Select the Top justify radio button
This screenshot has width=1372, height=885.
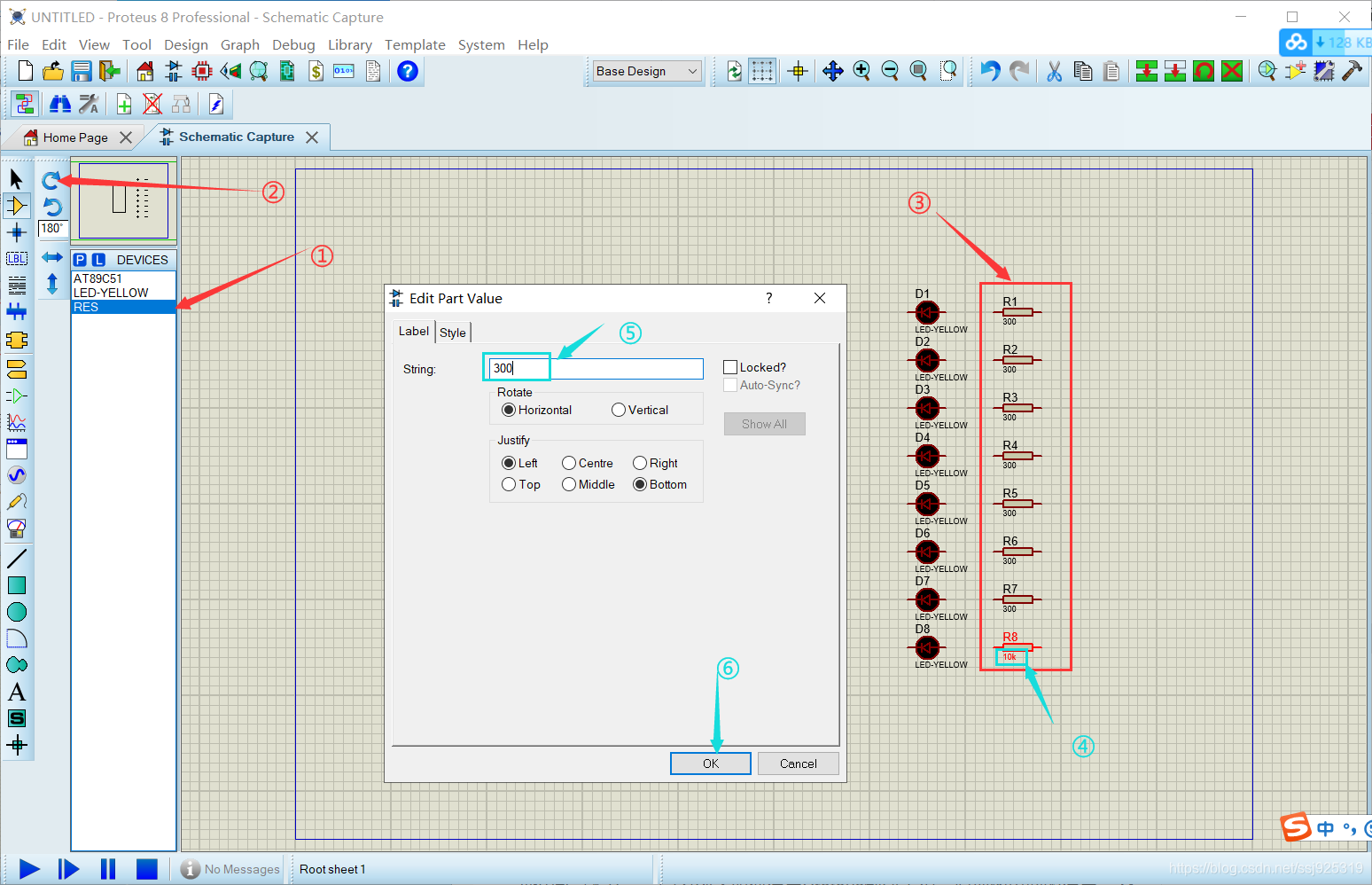(509, 484)
